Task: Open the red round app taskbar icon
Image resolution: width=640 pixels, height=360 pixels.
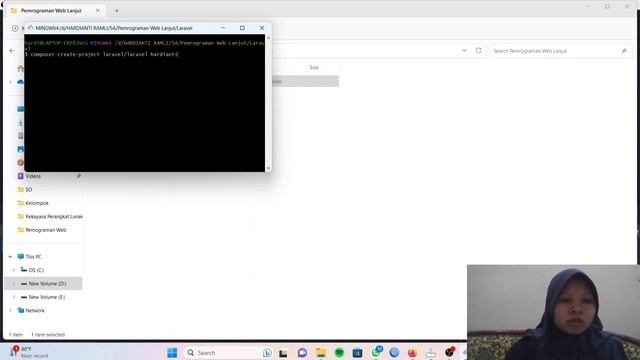Action: click(412, 353)
